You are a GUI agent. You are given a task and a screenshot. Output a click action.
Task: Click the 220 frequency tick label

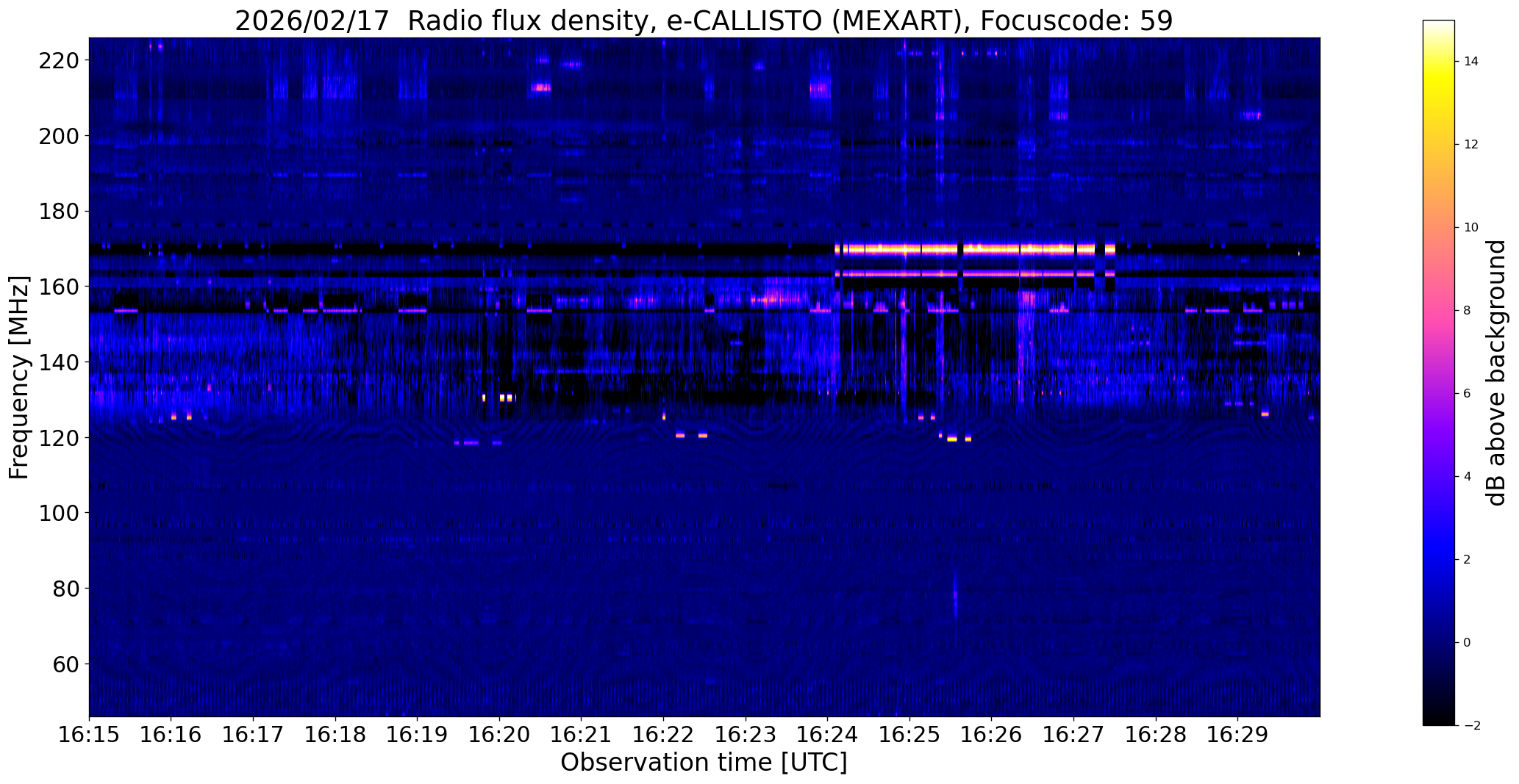tap(57, 60)
